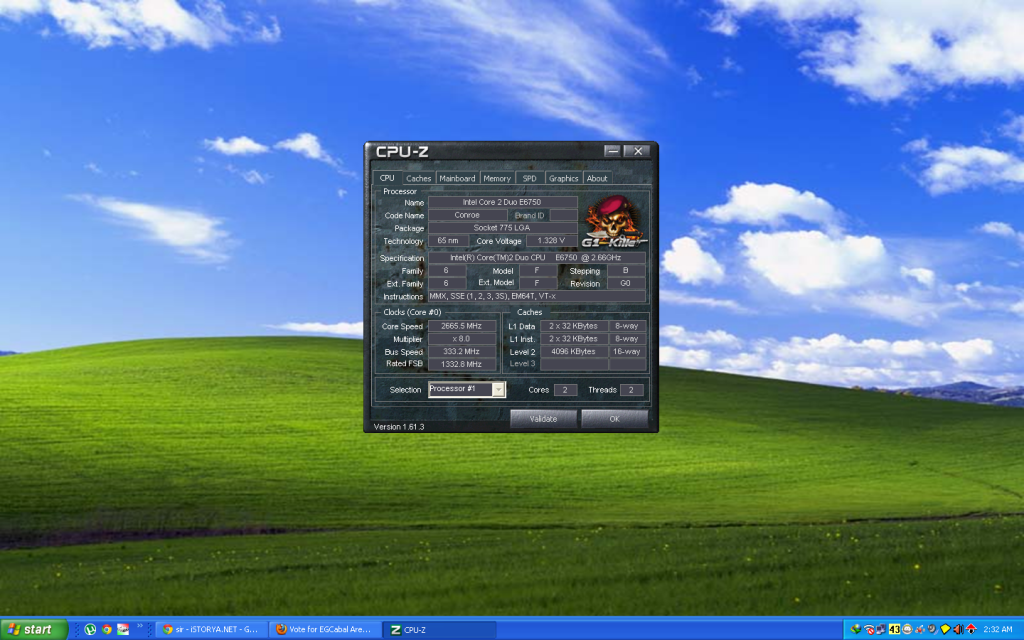The width and height of the screenshot is (1024, 640).
Task: Switch to the Vote for EGCabal Firefox window
Action: click(x=325, y=630)
